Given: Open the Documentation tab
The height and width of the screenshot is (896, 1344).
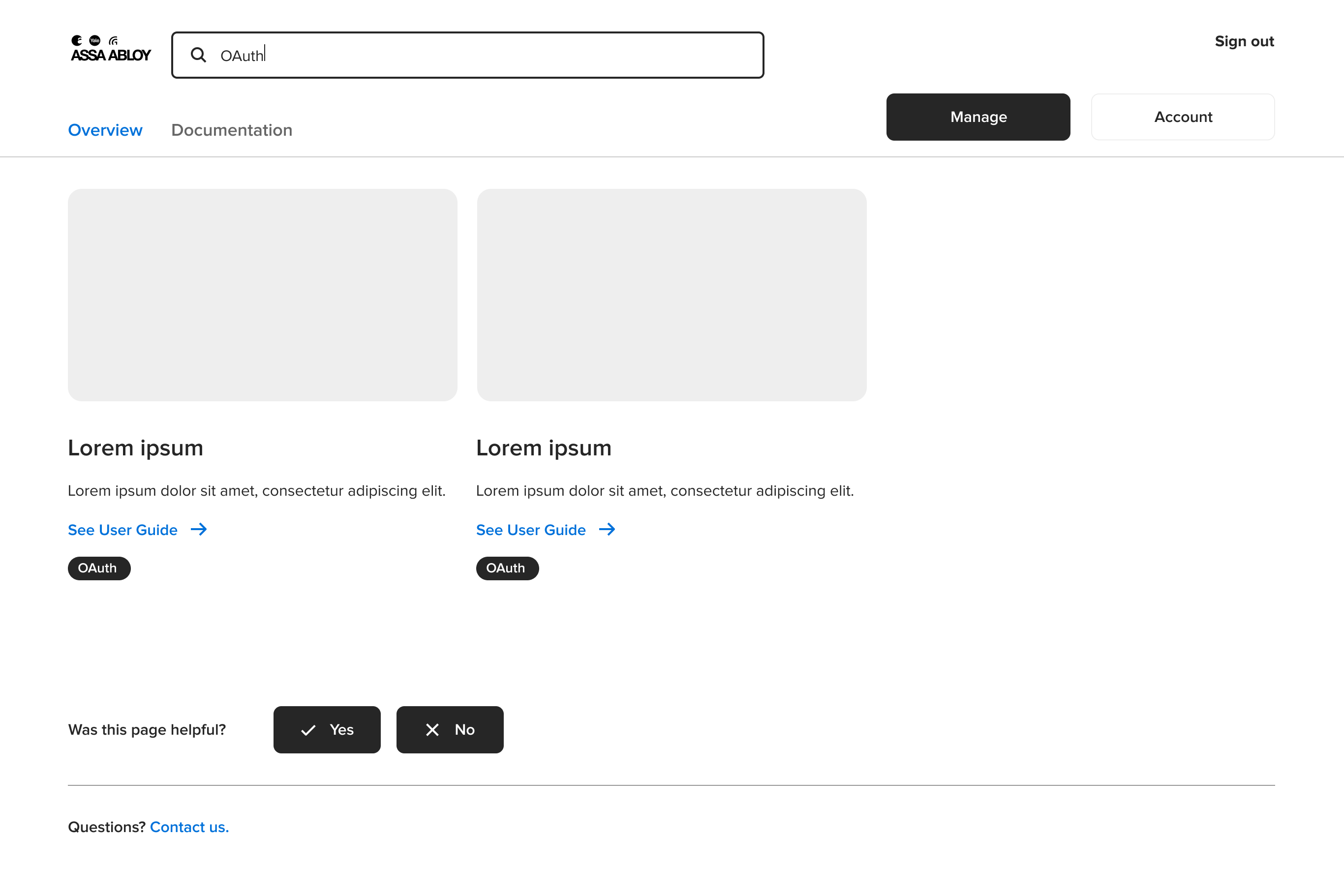Looking at the screenshot, I should (232, 130).
